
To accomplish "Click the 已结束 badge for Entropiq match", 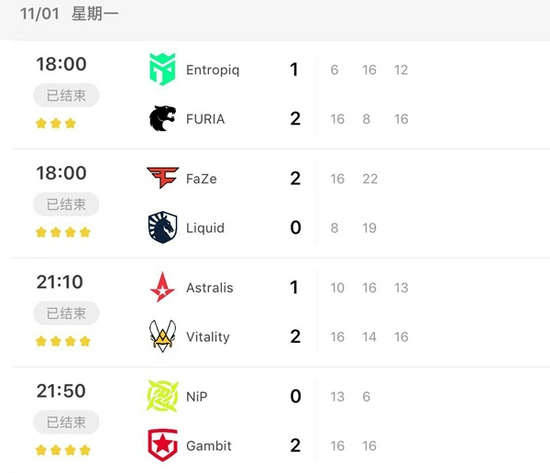I will tap(66, 95).
